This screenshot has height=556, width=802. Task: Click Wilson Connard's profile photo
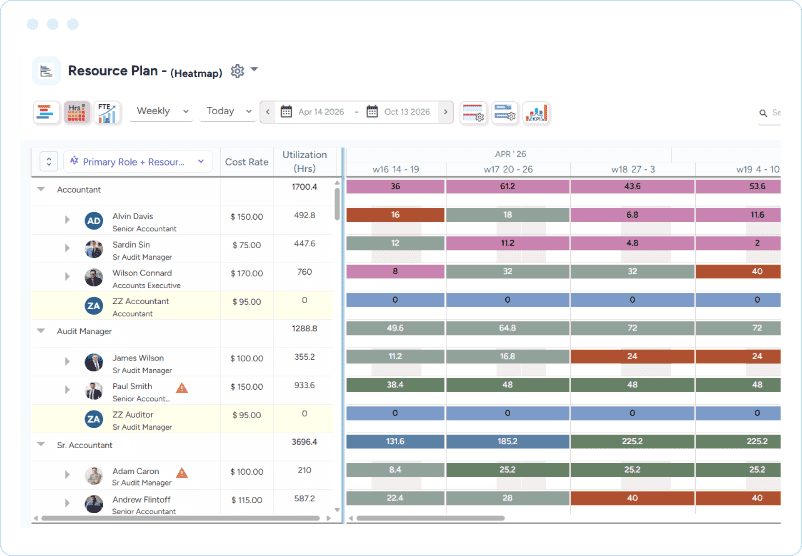click(x=94, y=277)
